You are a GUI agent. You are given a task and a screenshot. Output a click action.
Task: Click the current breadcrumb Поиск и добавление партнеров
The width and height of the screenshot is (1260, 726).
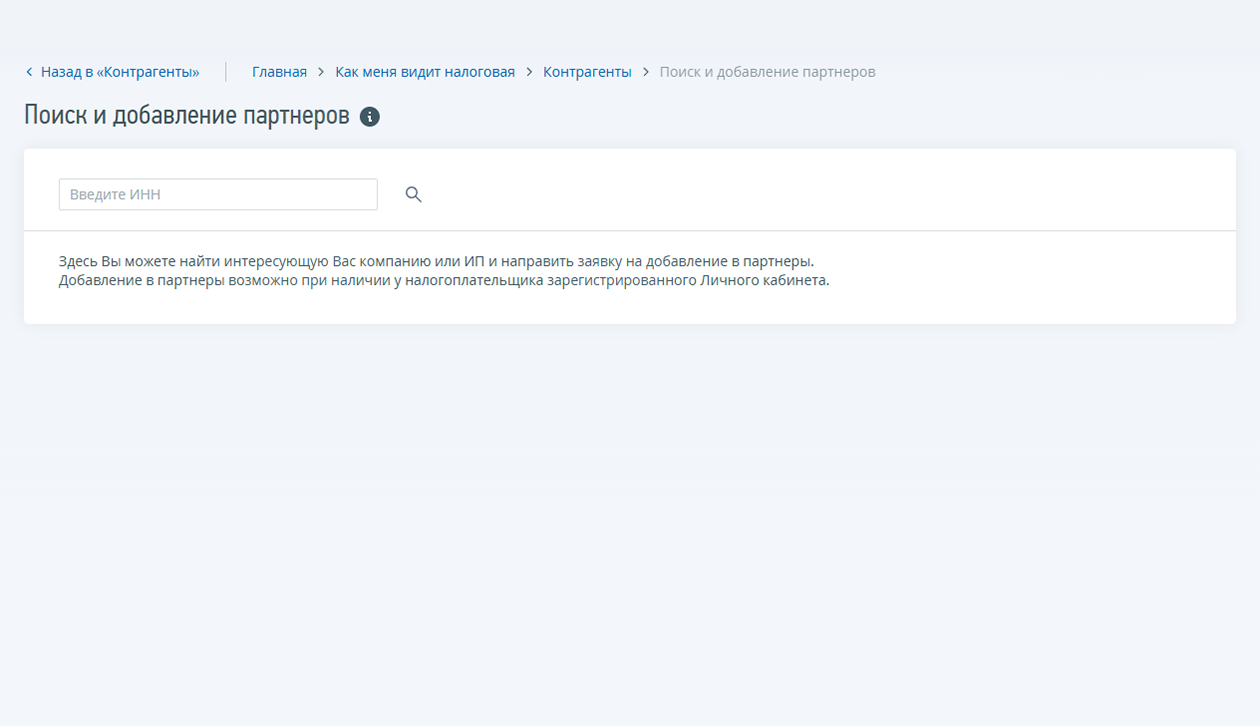point(767,72)
